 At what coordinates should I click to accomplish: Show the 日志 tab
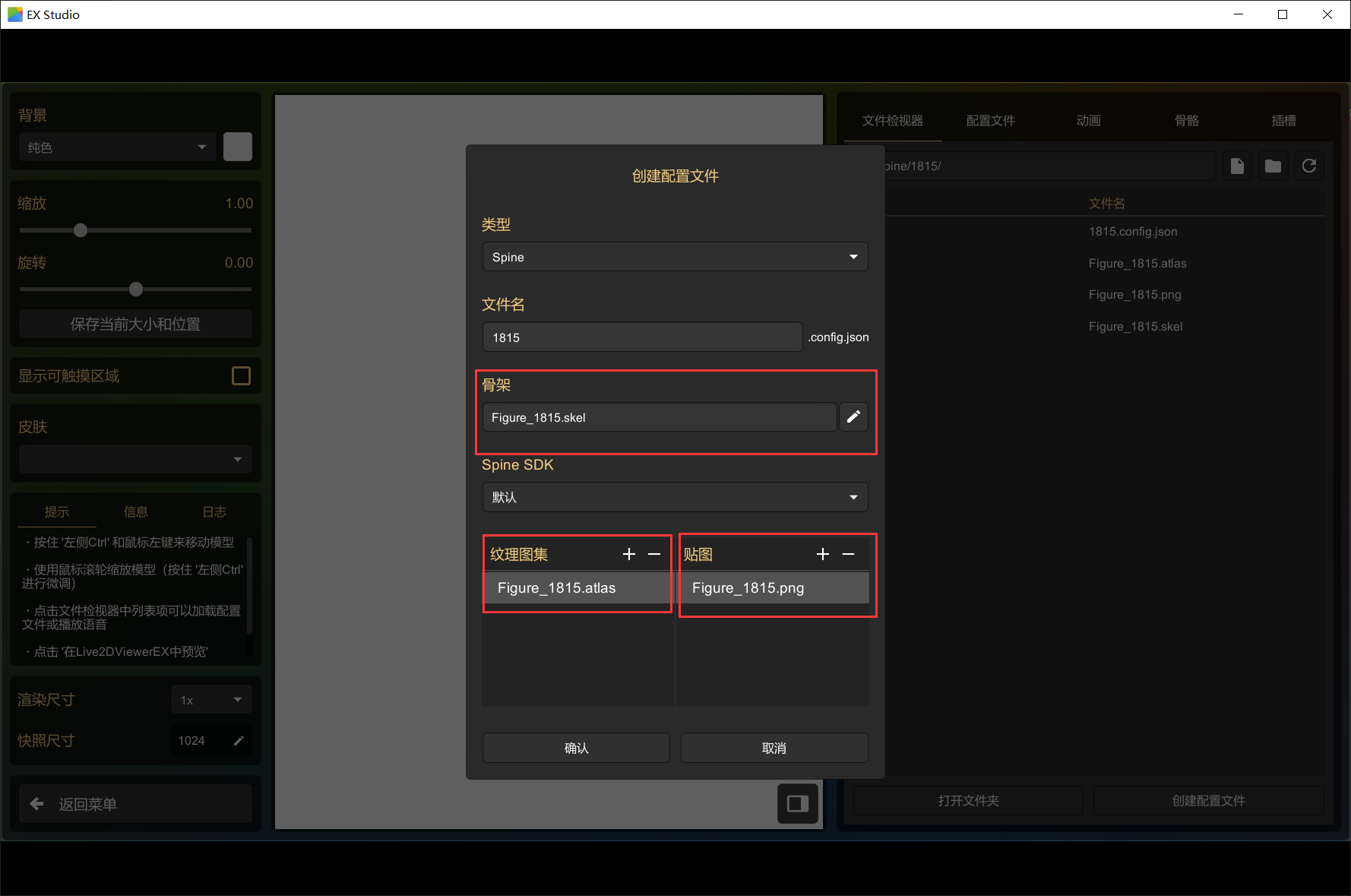tap(215, 511)
